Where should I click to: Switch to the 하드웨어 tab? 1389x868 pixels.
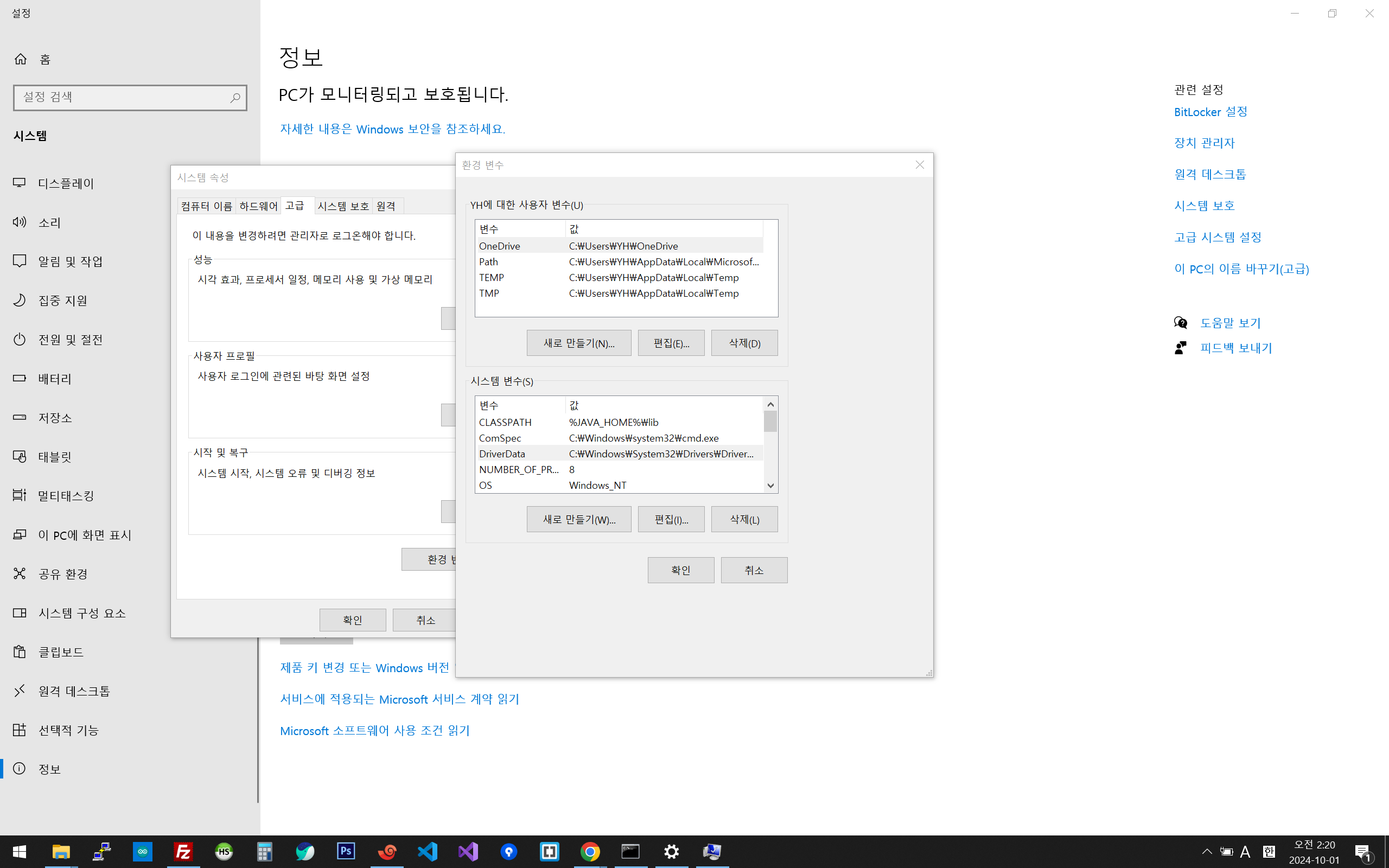[258, 206]
